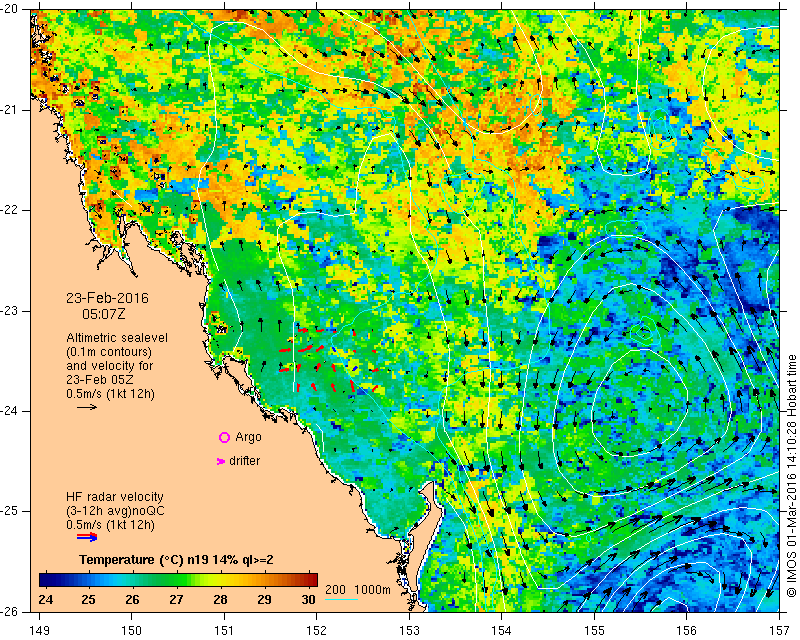Click the longitude axis label 157

click(x=780, y=631)
